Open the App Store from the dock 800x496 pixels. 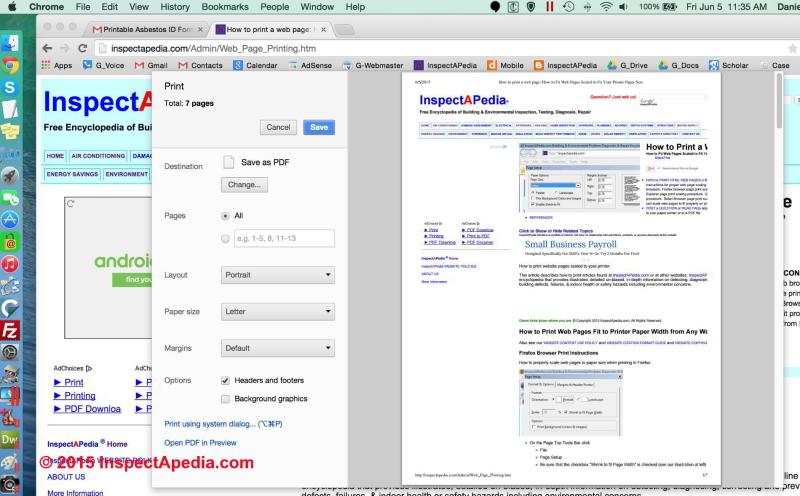coord(10,219)
